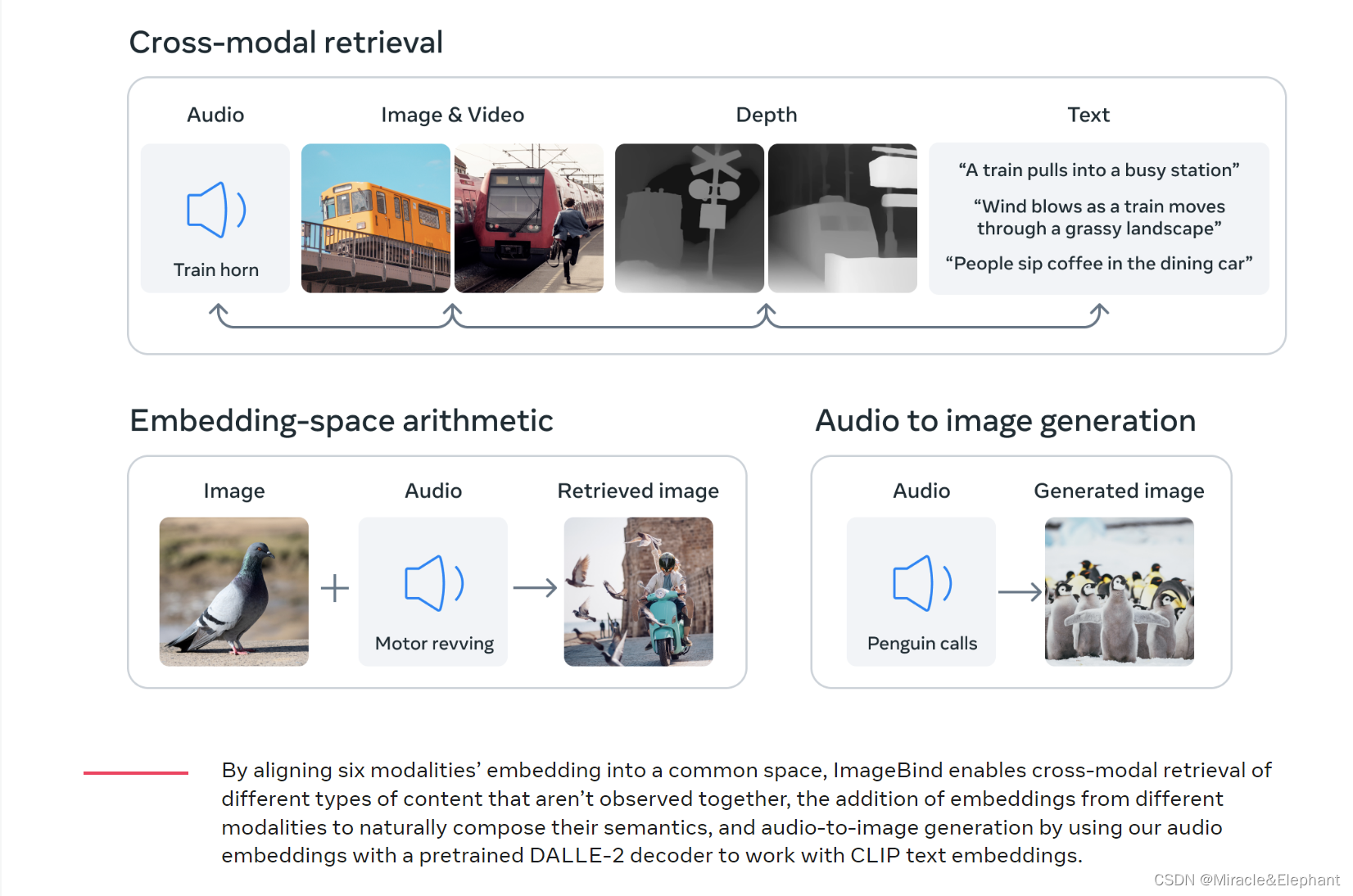This screenshot has width=1353, height=896.
Task: Open the generated penguins image
Action: [x=1120, y=591]
